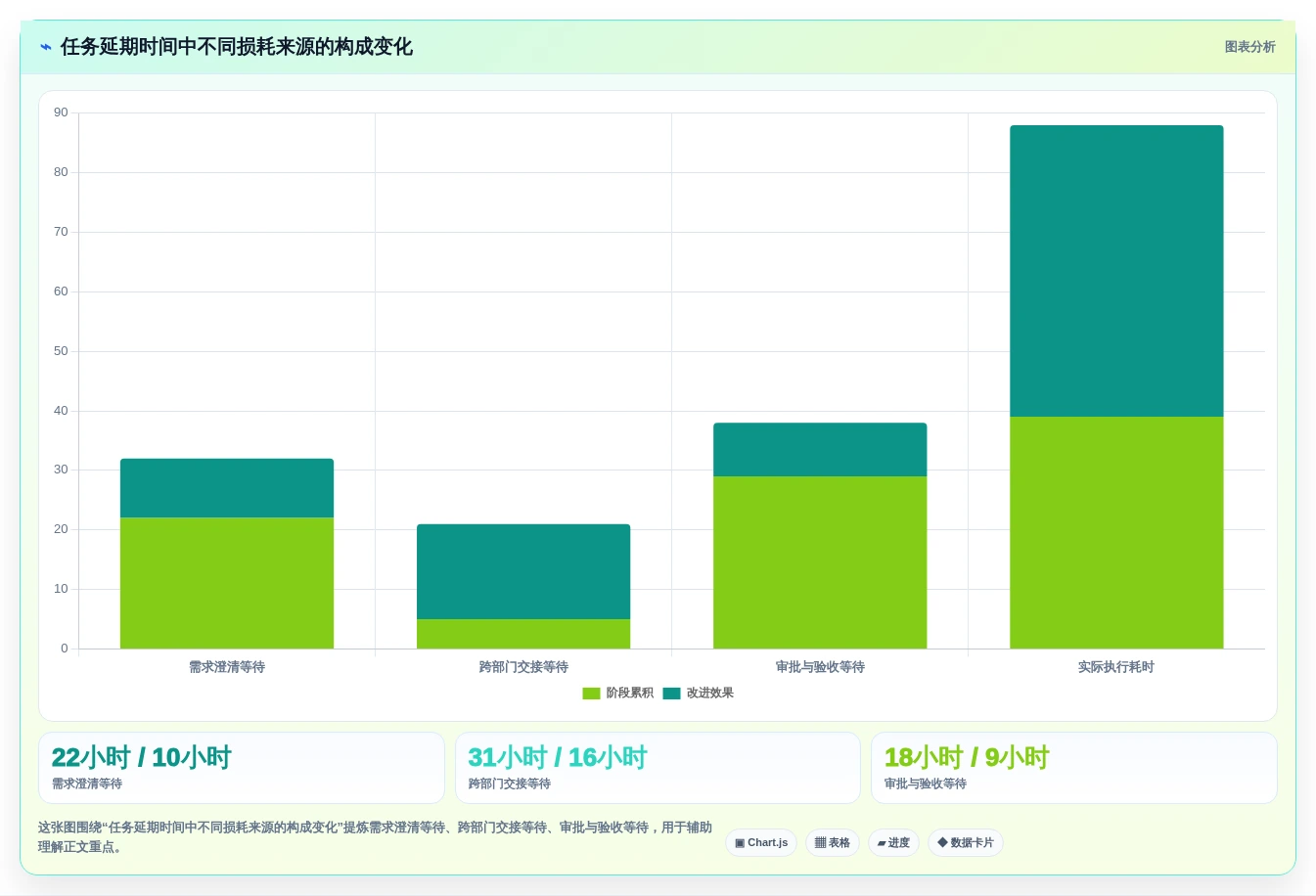Click the description paragraph below the cards
Image resolution: width=1316 pixels, height=896 pixels.
point(376,837)
